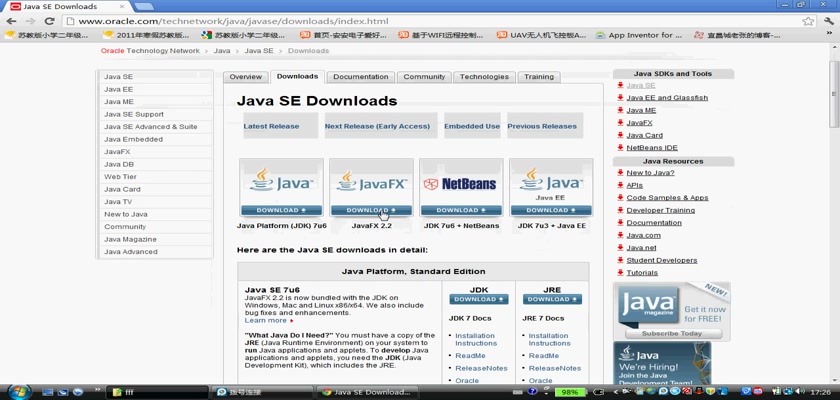
Task: Click the Embedded Use link
Action: (x=472, y=126)
